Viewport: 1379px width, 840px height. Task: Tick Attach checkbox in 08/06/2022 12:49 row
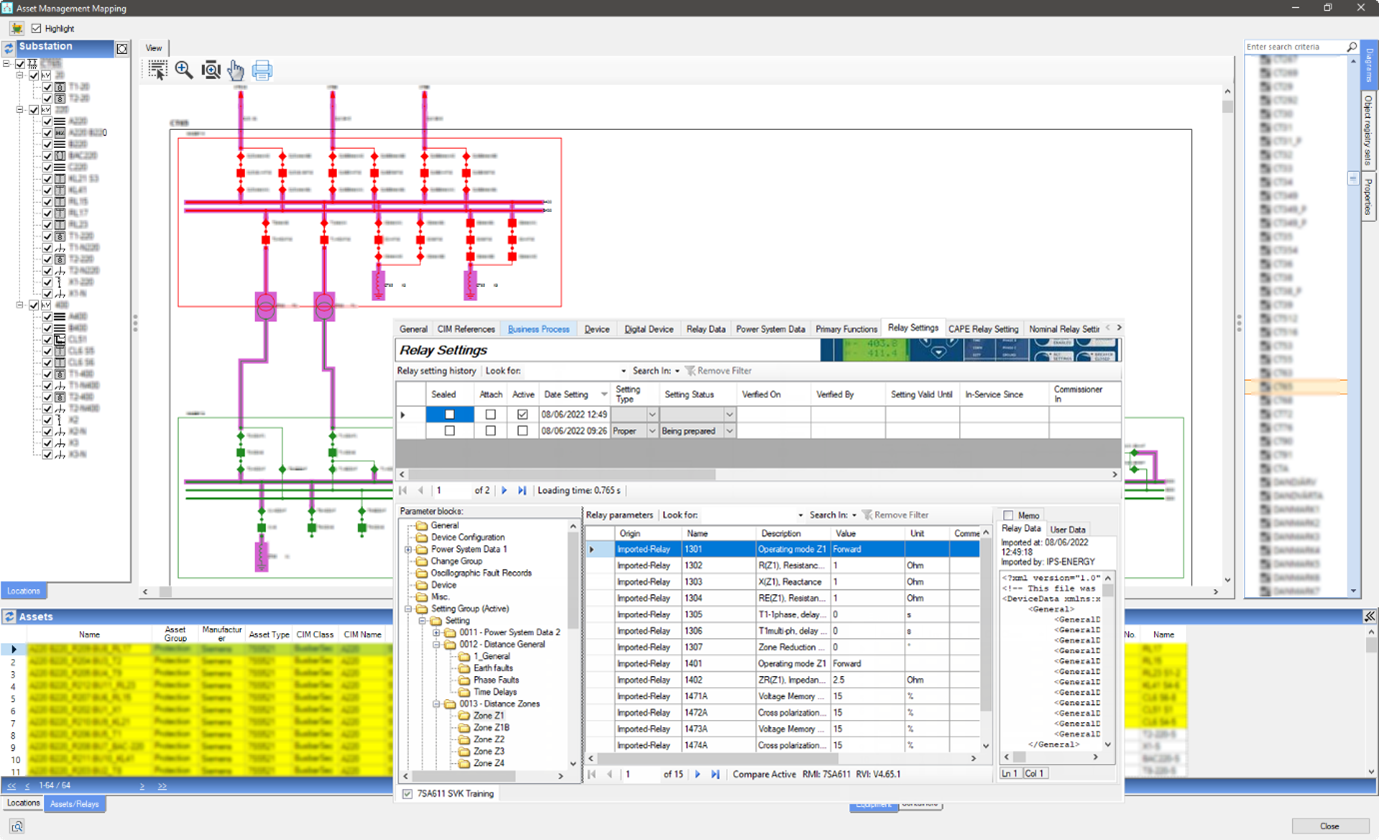pyautogui.click(x=490, y=414)
